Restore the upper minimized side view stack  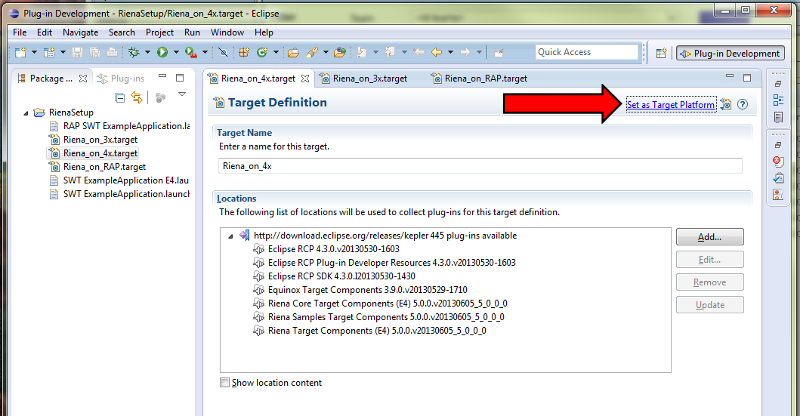pos(778,84)
